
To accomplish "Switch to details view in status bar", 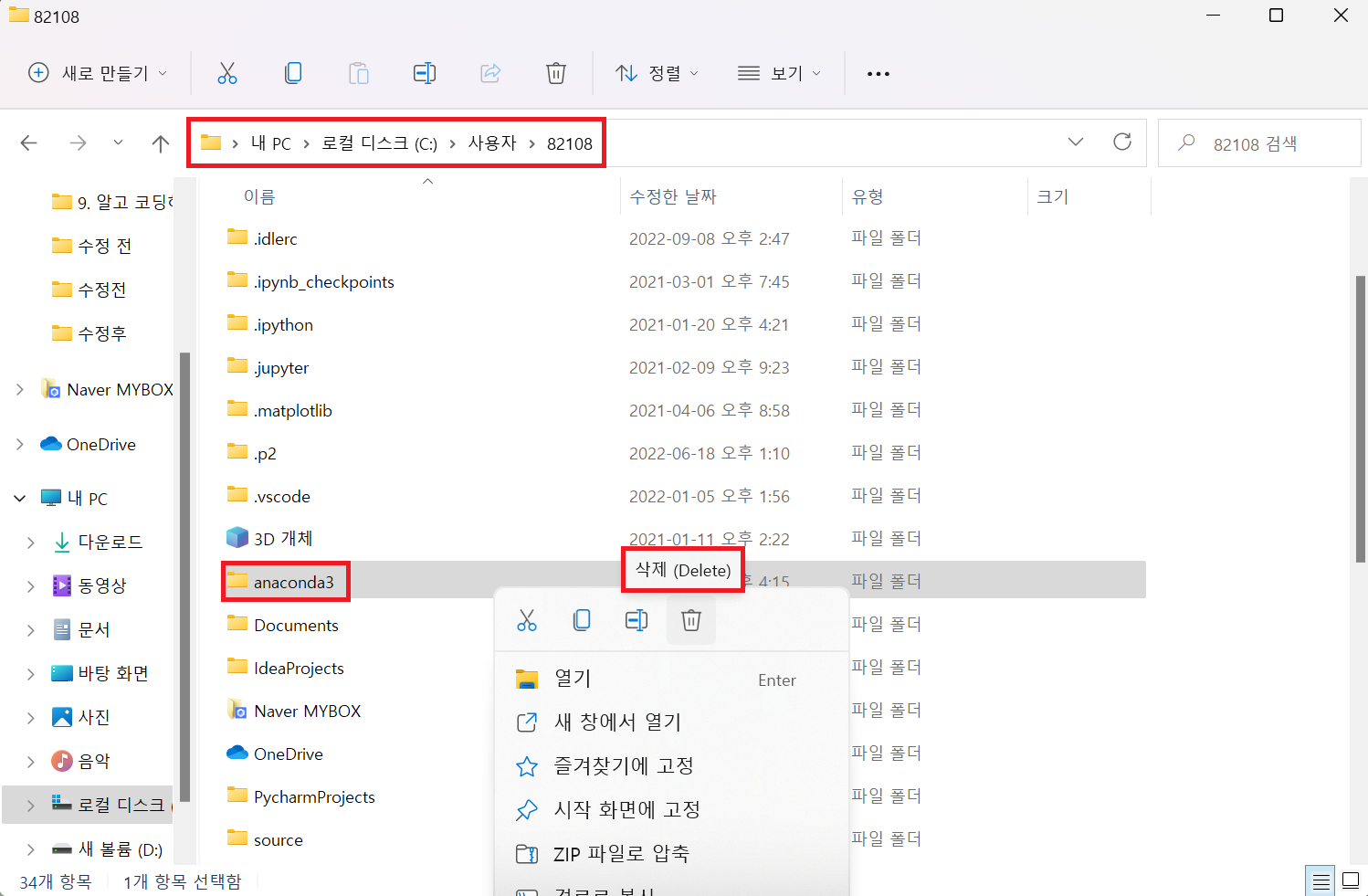I will pyautogui.click(x=1321, y=881).
